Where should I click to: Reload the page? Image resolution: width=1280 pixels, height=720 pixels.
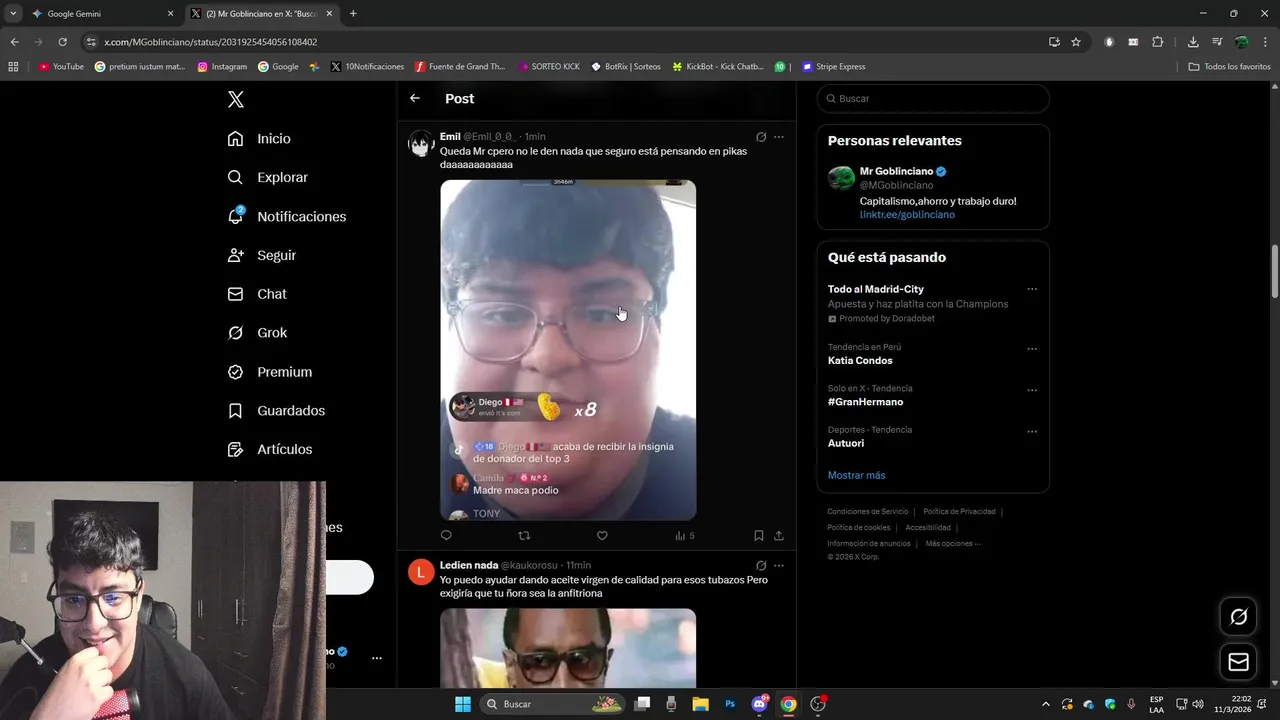pos(62,42)
